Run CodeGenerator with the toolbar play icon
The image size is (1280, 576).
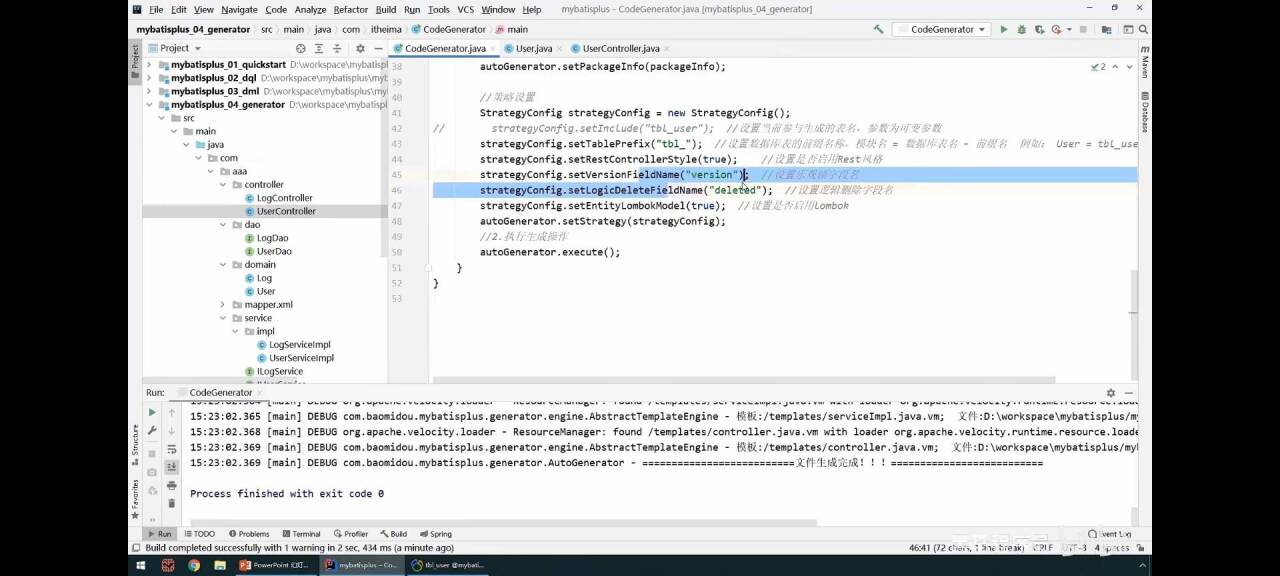[1004, 30]
